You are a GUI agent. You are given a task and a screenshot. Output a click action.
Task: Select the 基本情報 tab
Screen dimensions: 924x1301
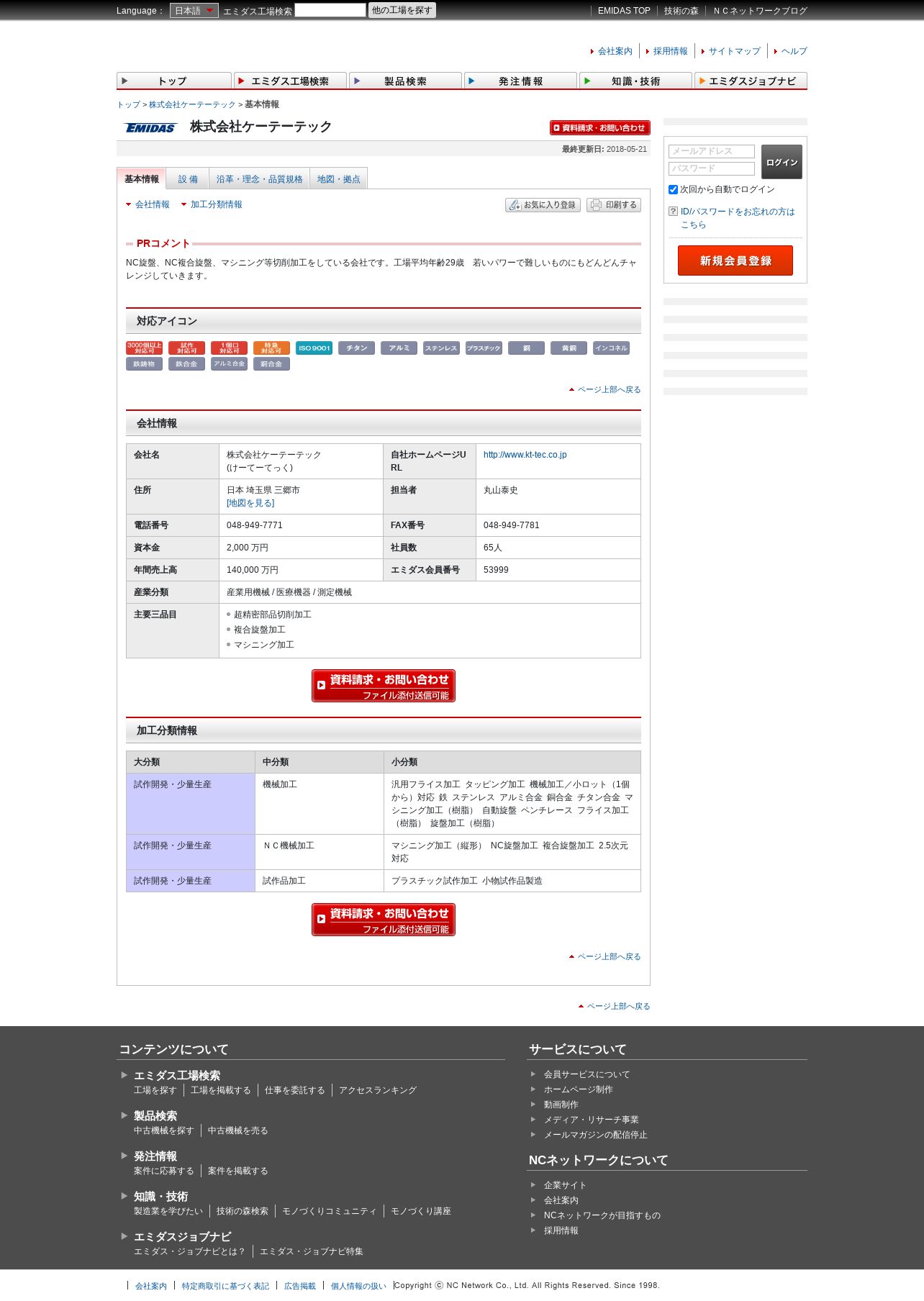[x=141, y=178]
